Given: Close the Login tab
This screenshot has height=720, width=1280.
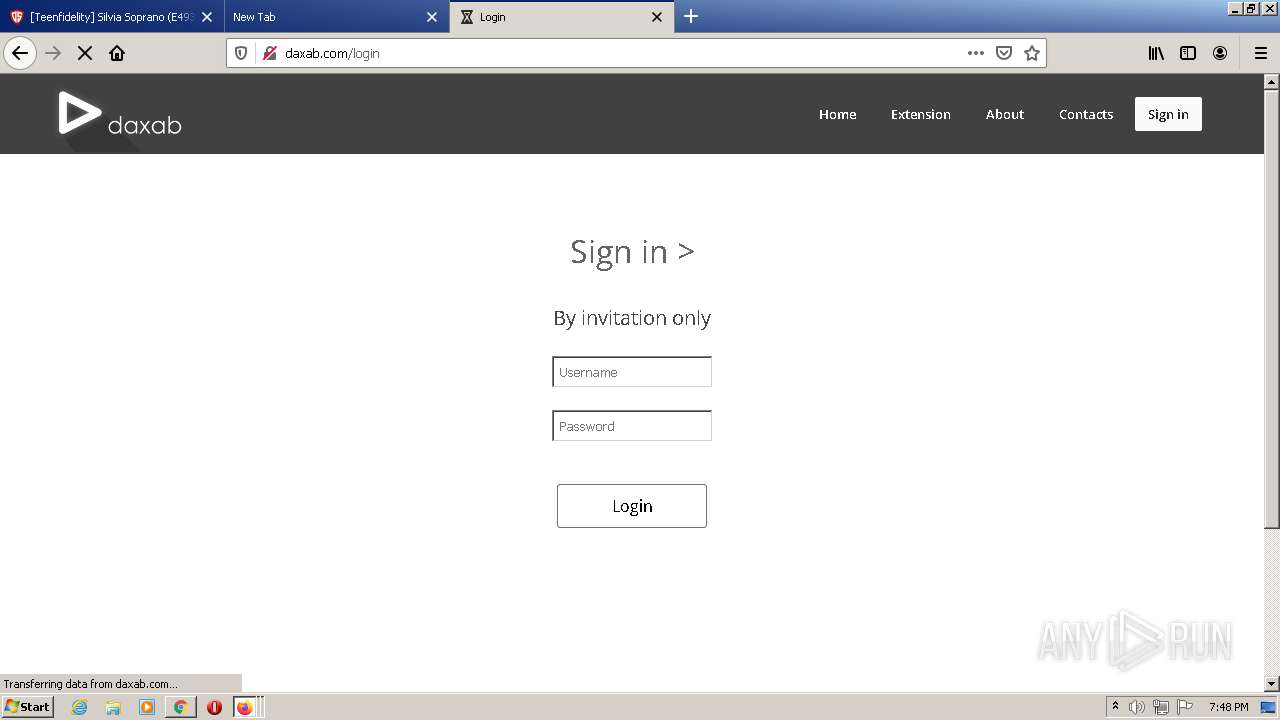Looking at the screenshot, I should [x=657, y=17].
